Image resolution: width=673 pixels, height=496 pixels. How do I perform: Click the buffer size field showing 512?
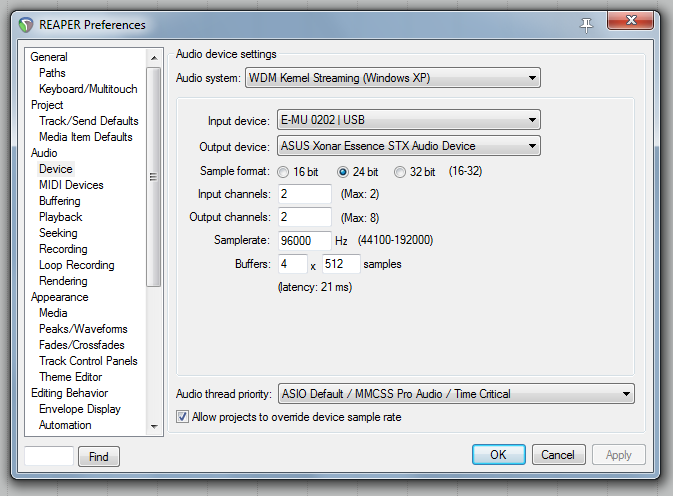click(x=341, y=264)
